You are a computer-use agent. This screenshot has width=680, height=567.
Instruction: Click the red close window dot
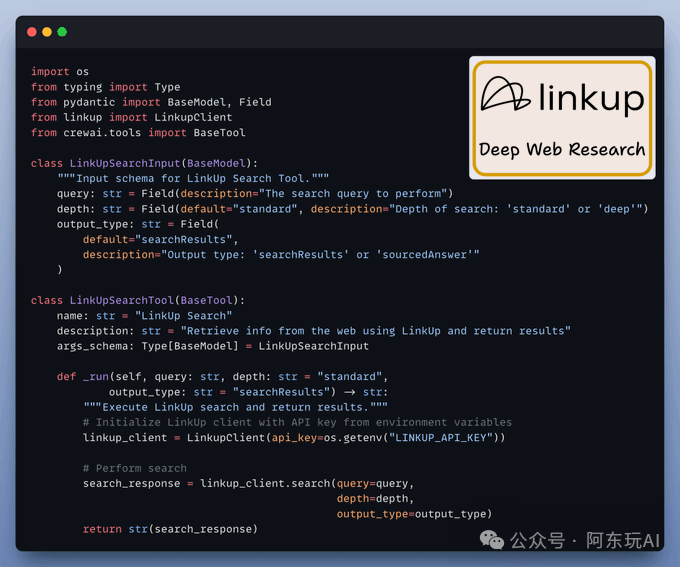(x=32, y=32)
